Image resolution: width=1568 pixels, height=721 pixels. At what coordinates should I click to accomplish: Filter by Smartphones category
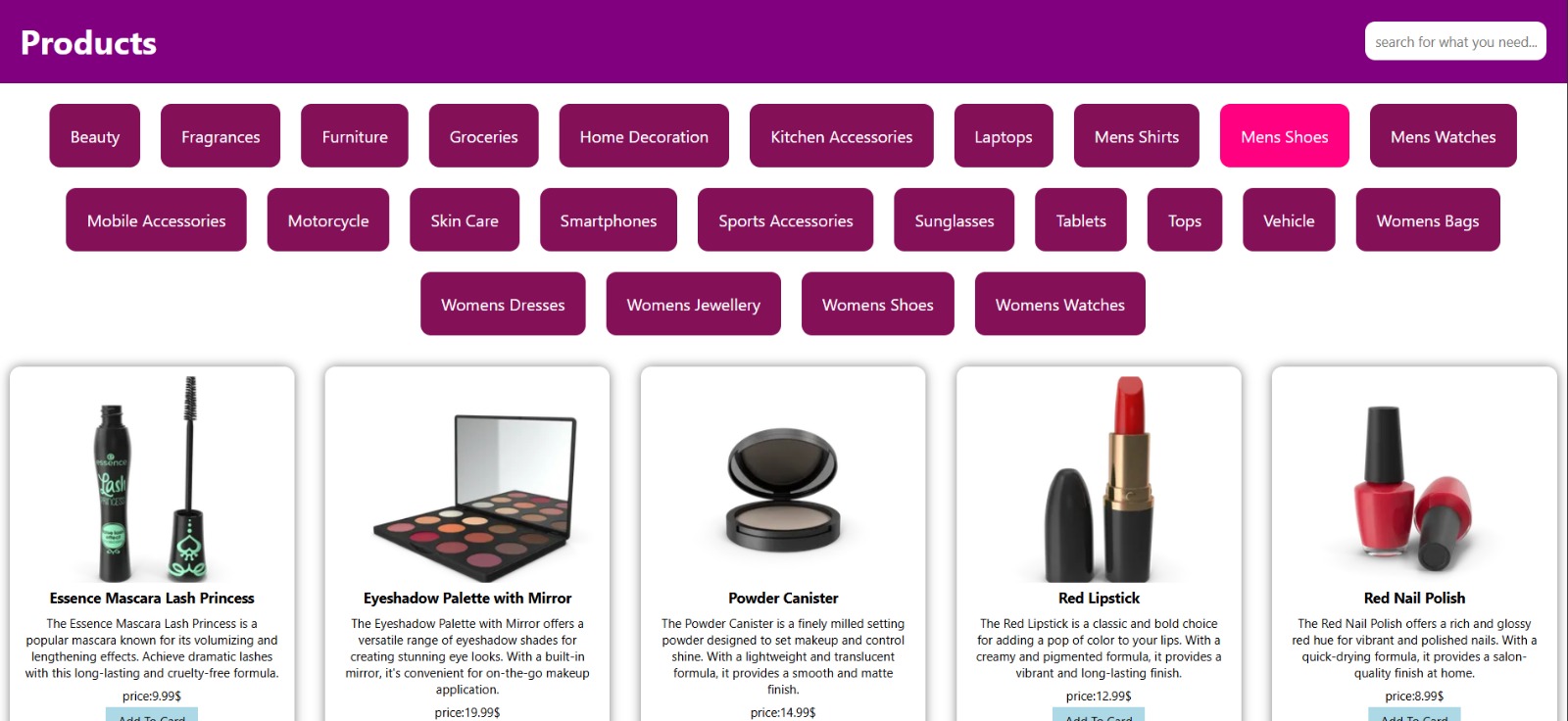point(609,220)
